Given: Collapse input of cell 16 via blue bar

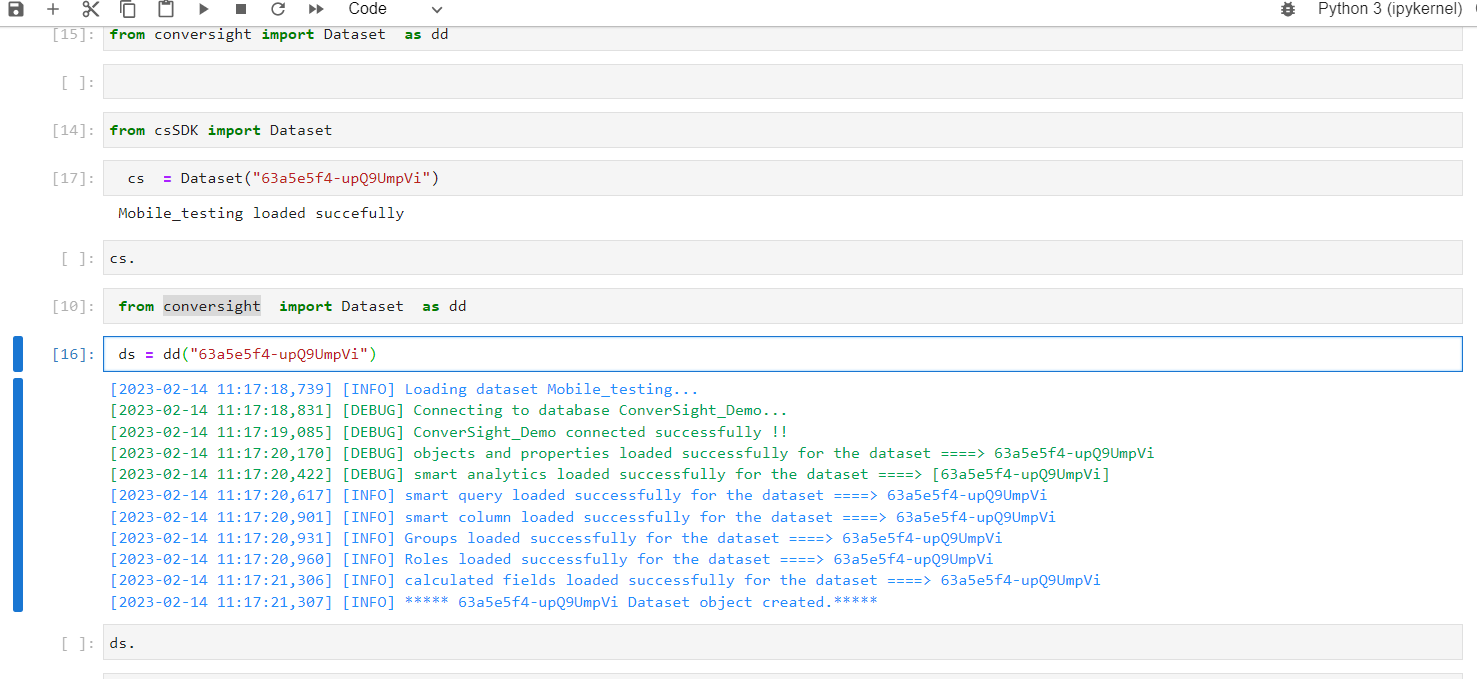Looking at the screenshot, I should (x=18, y=354).
